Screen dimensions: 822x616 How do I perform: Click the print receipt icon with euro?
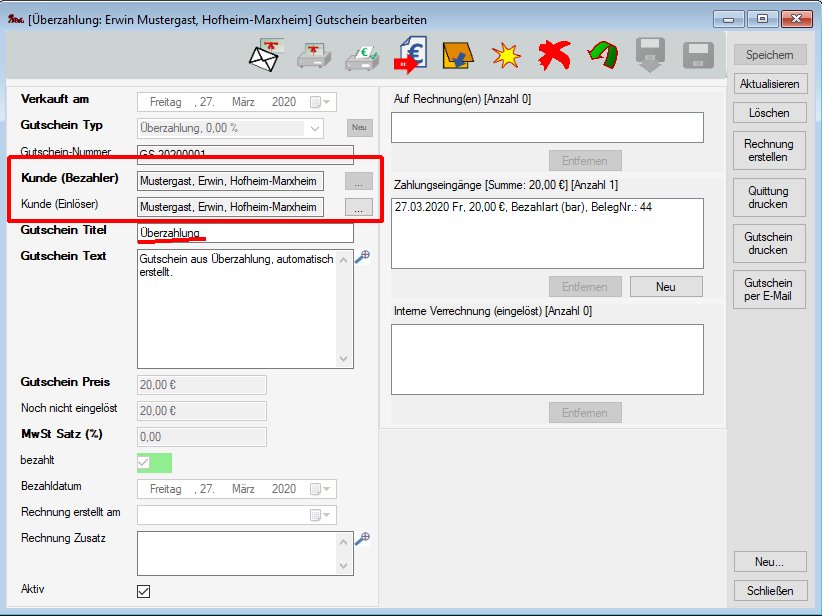362,55
